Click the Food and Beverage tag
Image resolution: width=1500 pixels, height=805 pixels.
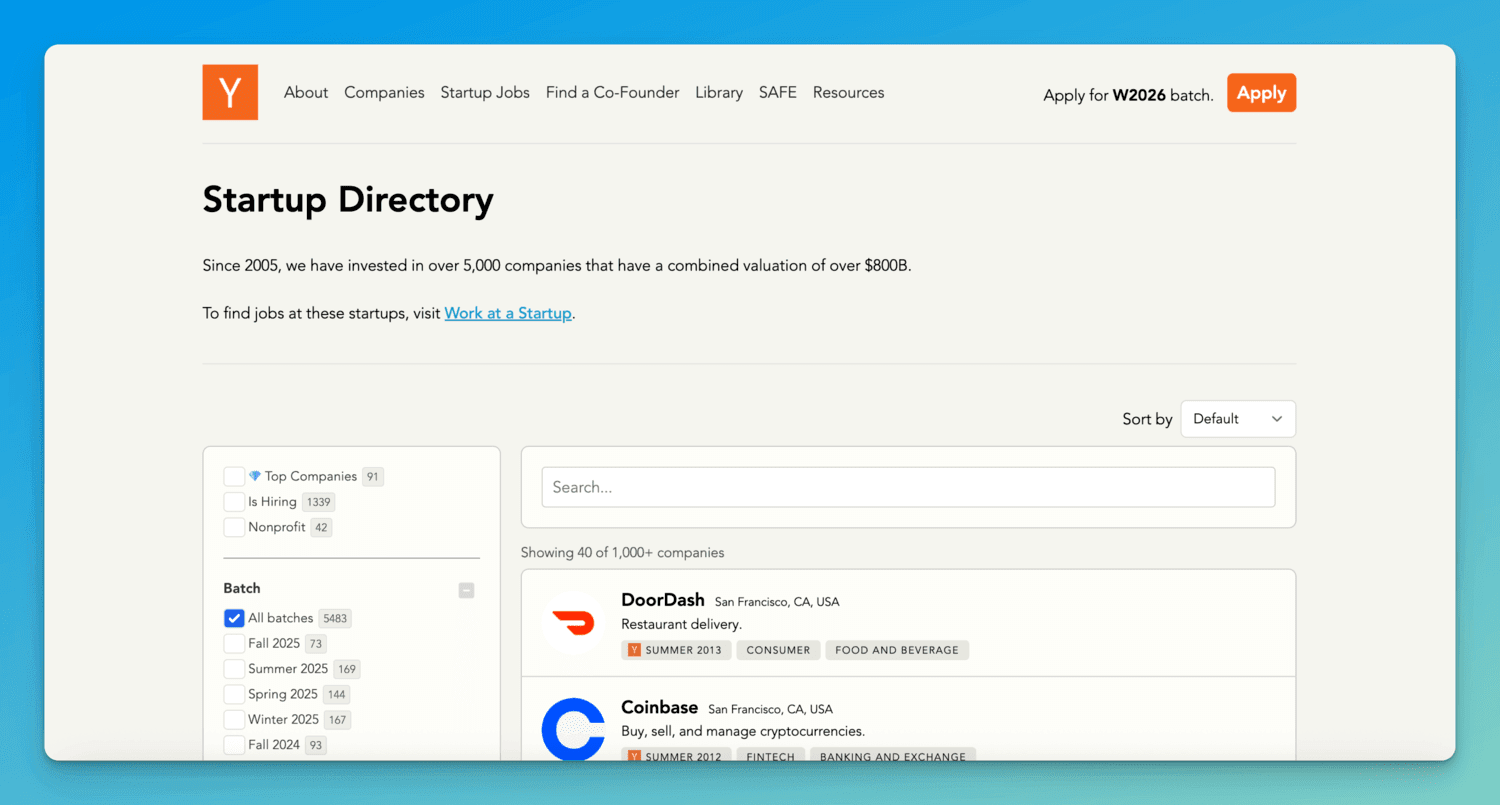click(x=896, y=650)
